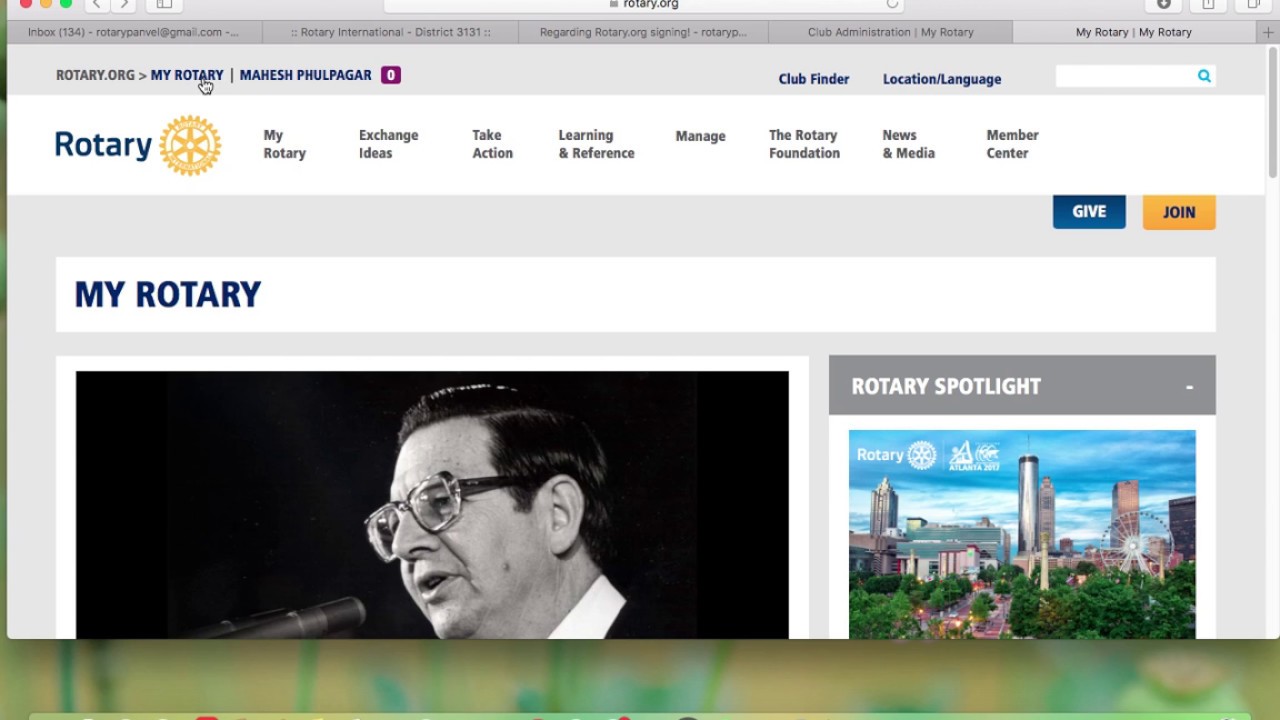Open Learning & Reference menu

pos(596,144)
